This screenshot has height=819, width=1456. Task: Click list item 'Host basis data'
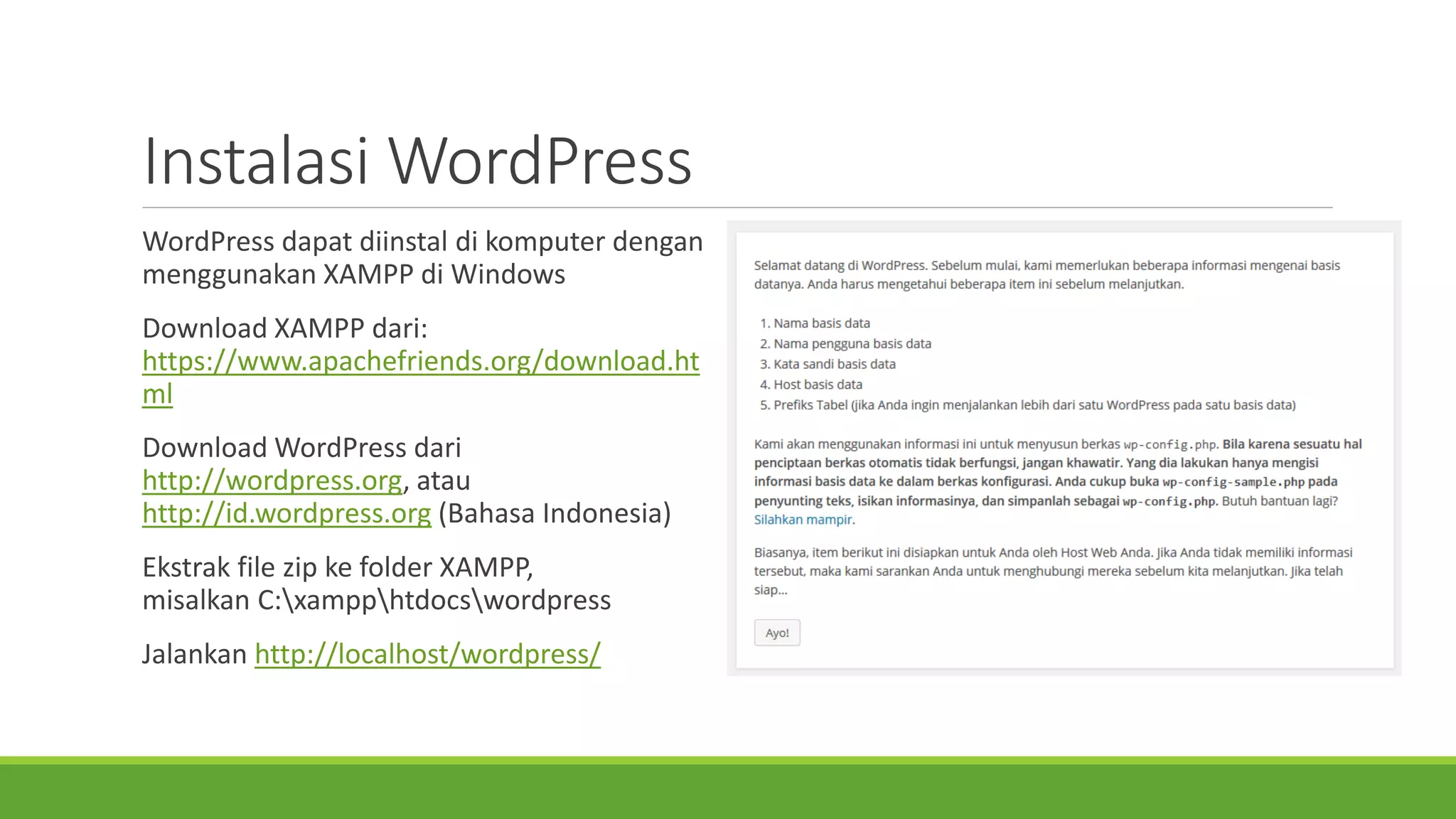pyautogui.click(x=818, y=385)
